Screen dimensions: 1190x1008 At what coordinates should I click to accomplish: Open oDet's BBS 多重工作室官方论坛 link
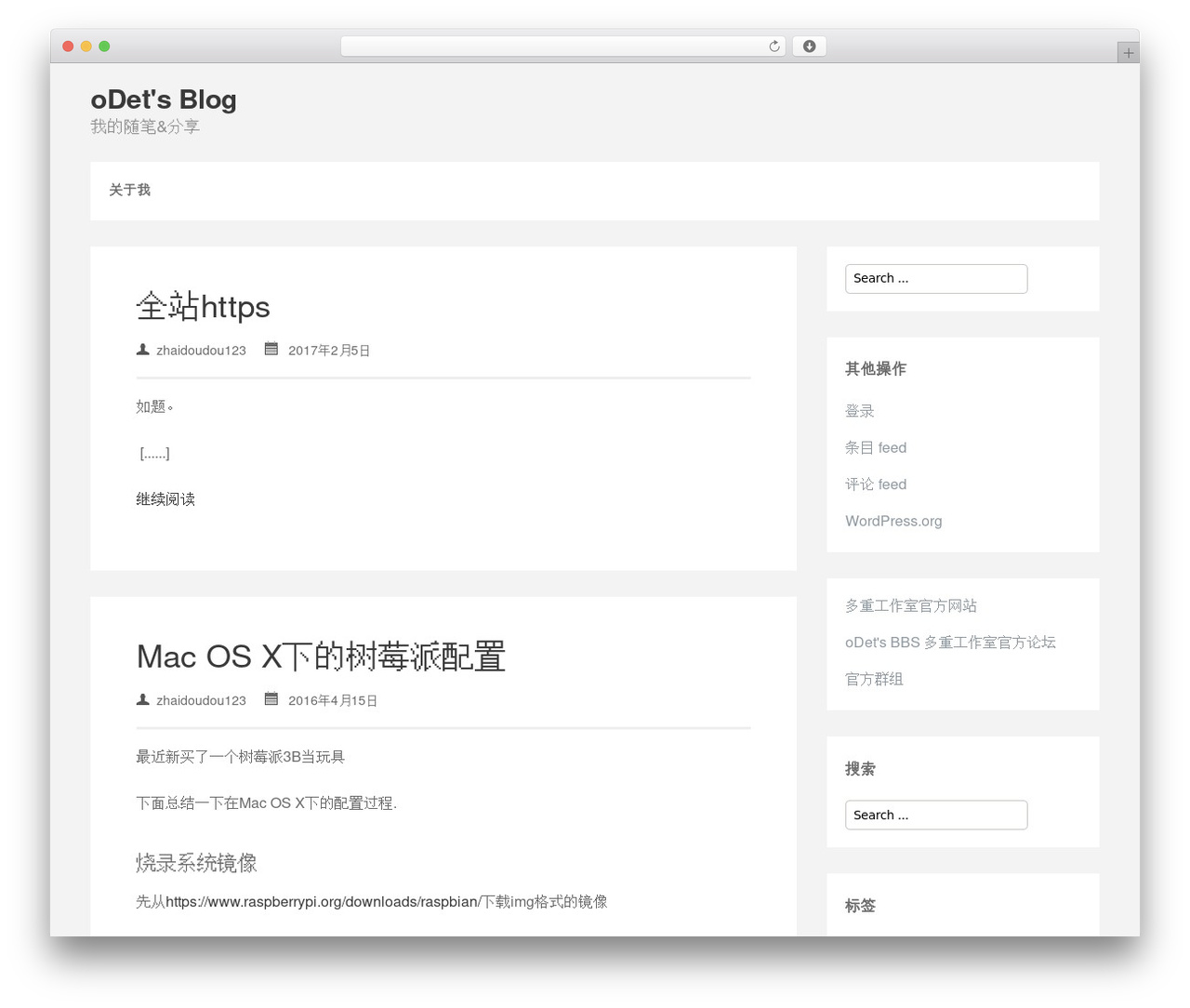[x=950, y=643]
